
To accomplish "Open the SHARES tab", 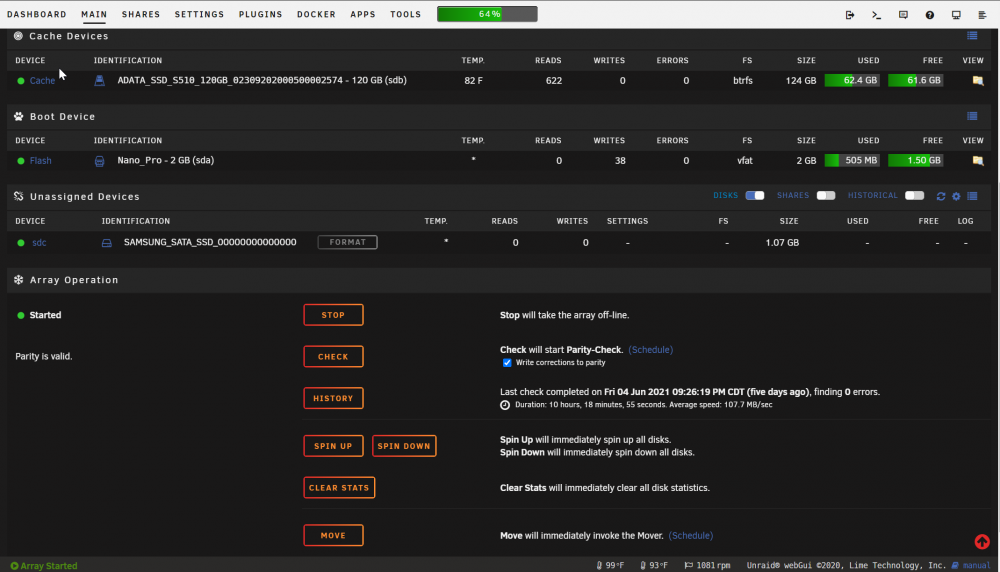I will coord(141,14).
